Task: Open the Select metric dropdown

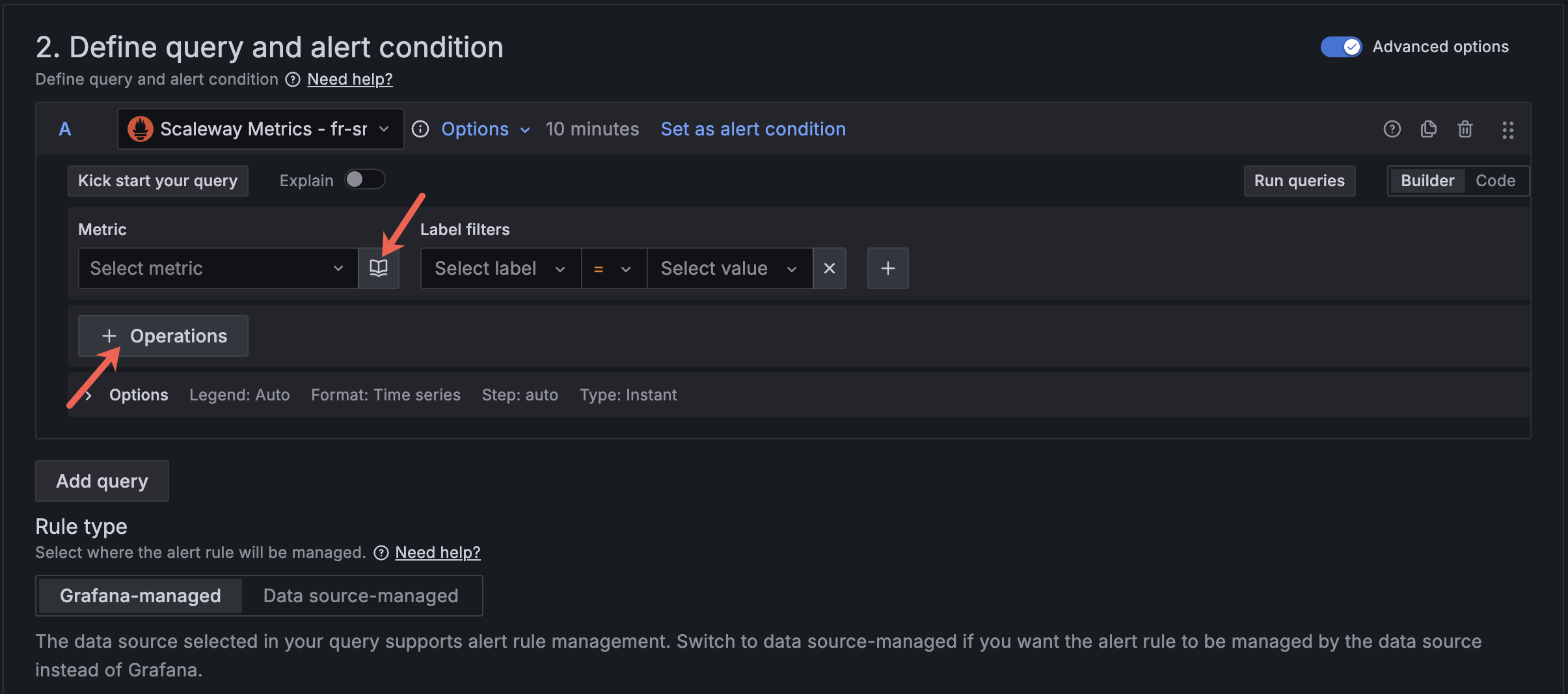Action: click(217, 268)
